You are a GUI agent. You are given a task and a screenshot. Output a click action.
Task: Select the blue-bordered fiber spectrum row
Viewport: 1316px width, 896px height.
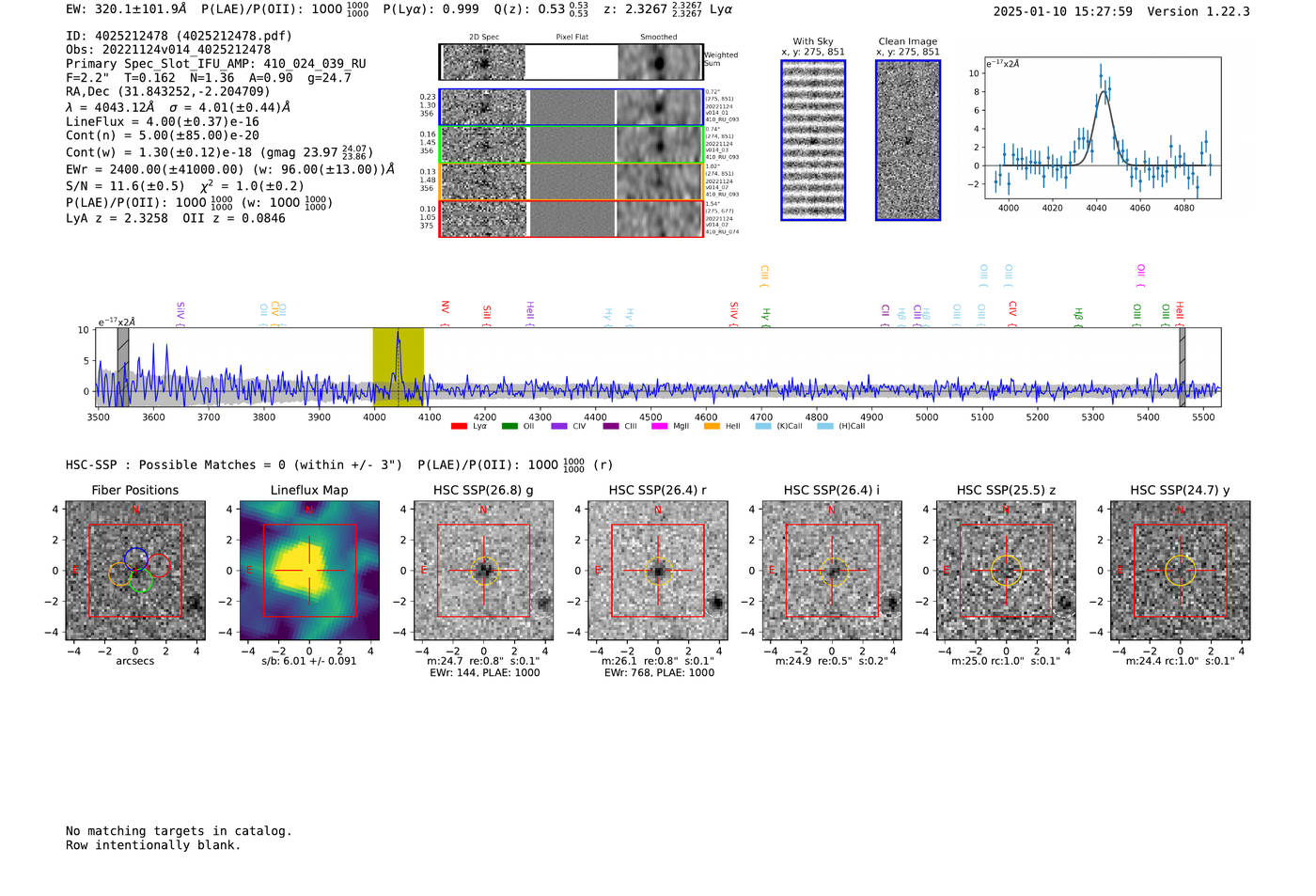coord(571,107)
